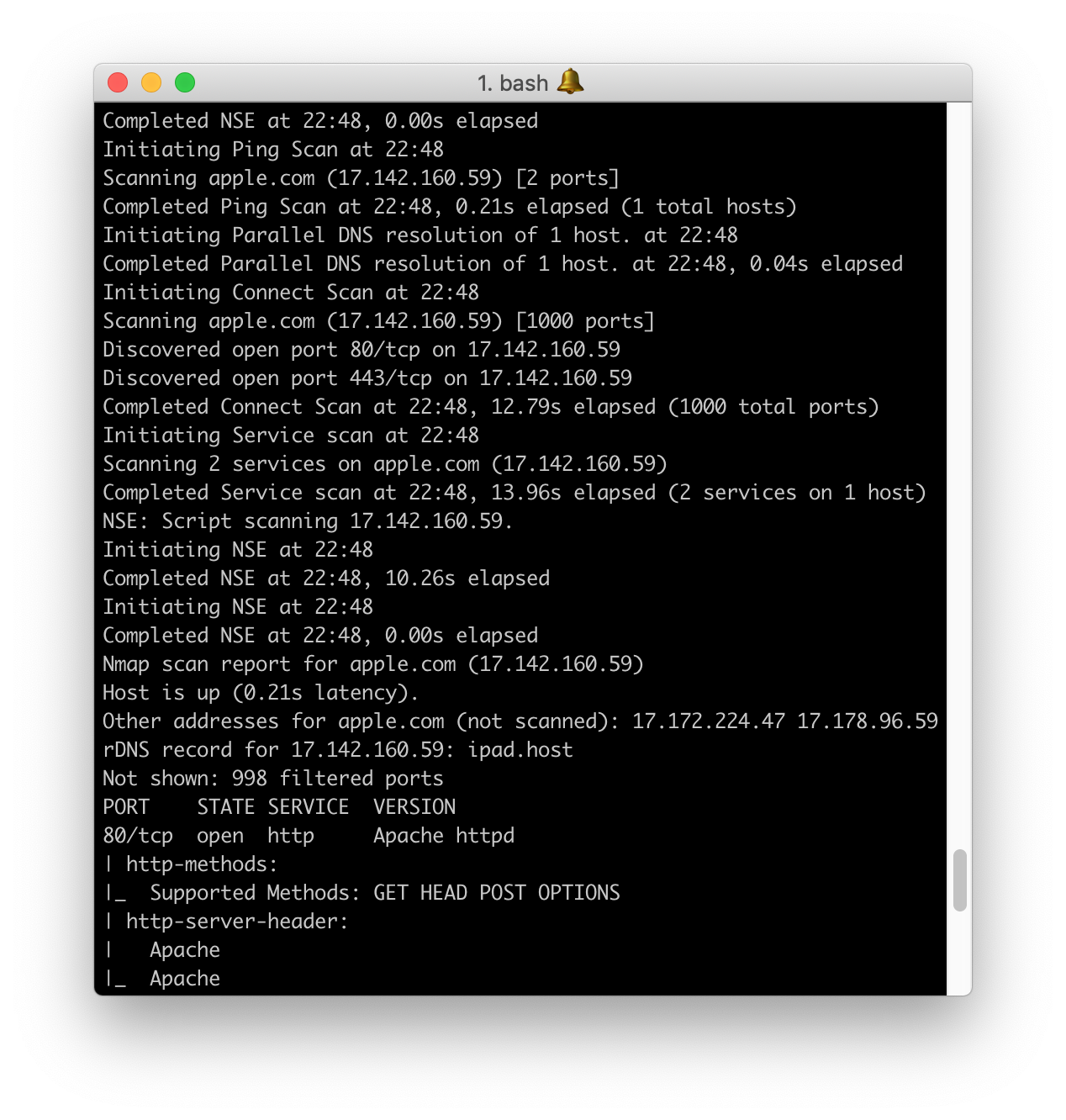This screenshot has width=1066, height=1120.
Task: Click IP address 17.178.96.59
Action: pyautogui.click(x=868, y=721)
